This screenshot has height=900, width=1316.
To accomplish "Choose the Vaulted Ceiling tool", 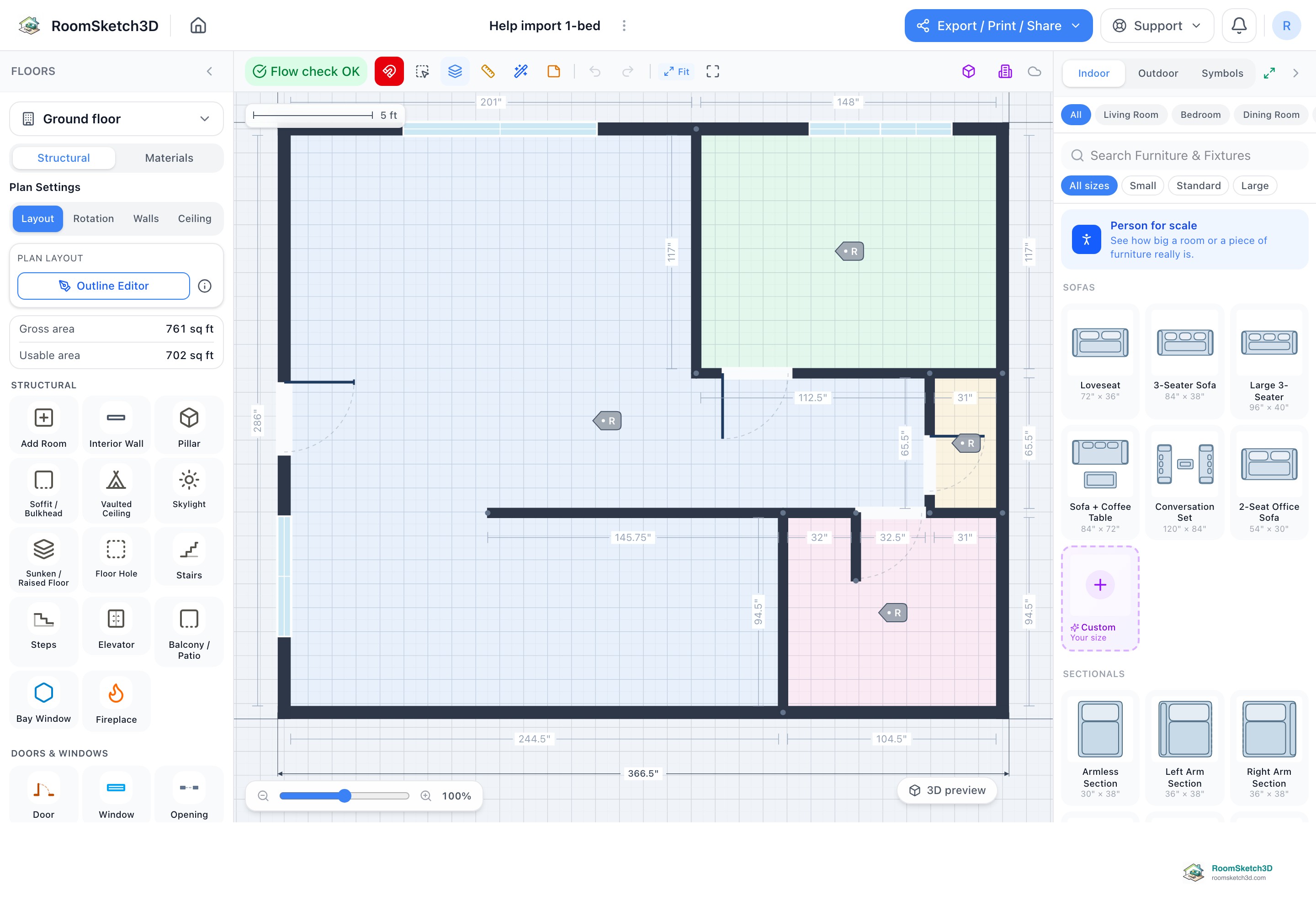I will (x=116, y=490).
